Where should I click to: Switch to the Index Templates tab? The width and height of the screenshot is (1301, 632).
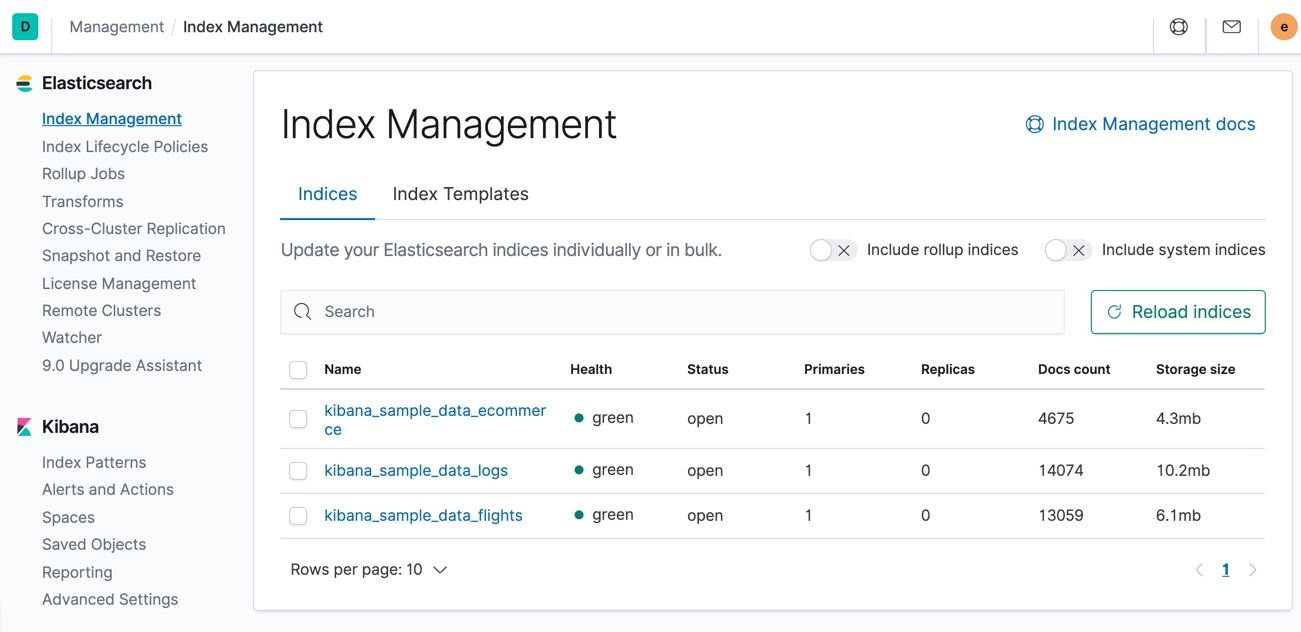click(x=460, y=194)
